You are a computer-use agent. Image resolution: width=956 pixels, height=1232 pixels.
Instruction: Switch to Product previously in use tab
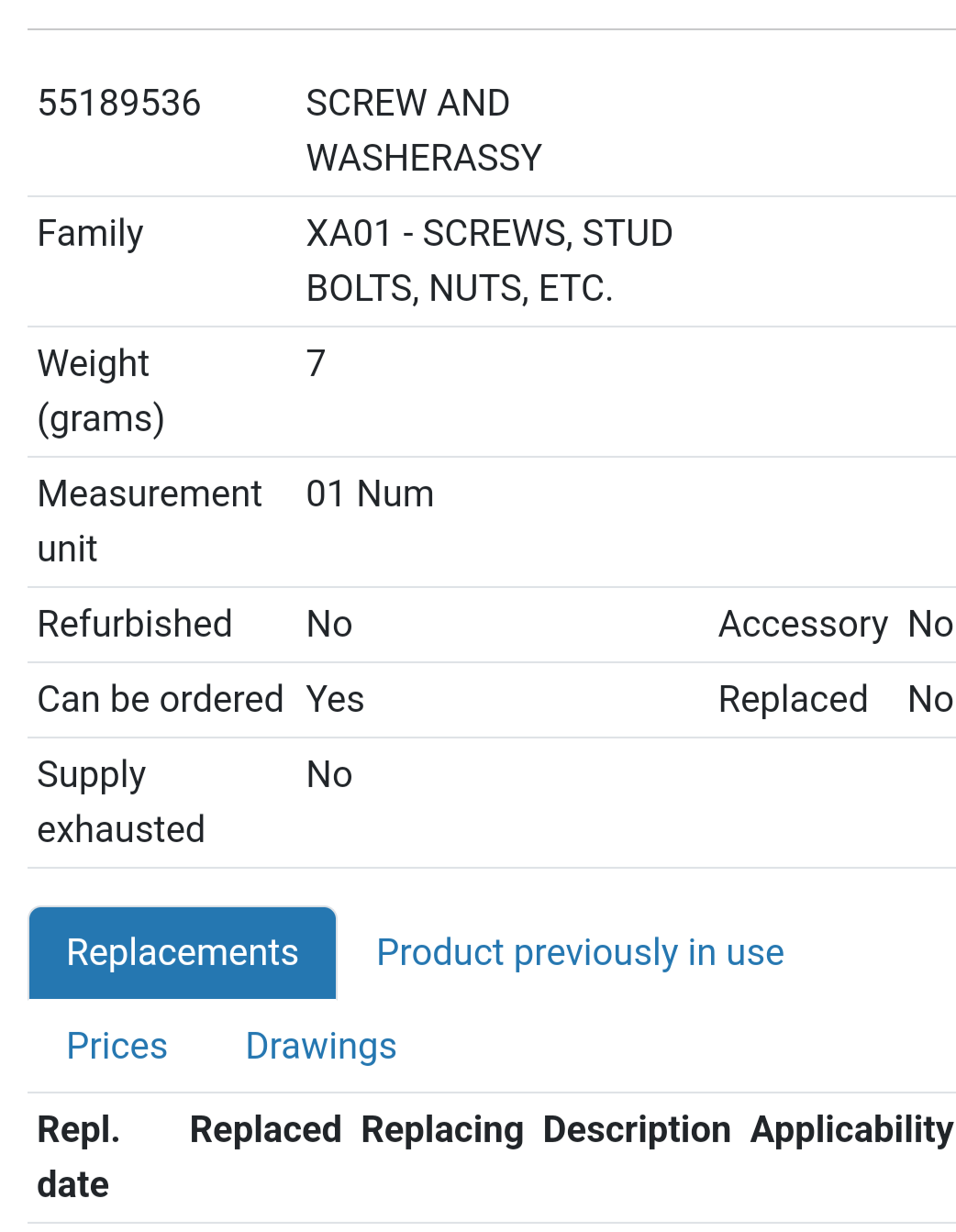click(580, 952)
